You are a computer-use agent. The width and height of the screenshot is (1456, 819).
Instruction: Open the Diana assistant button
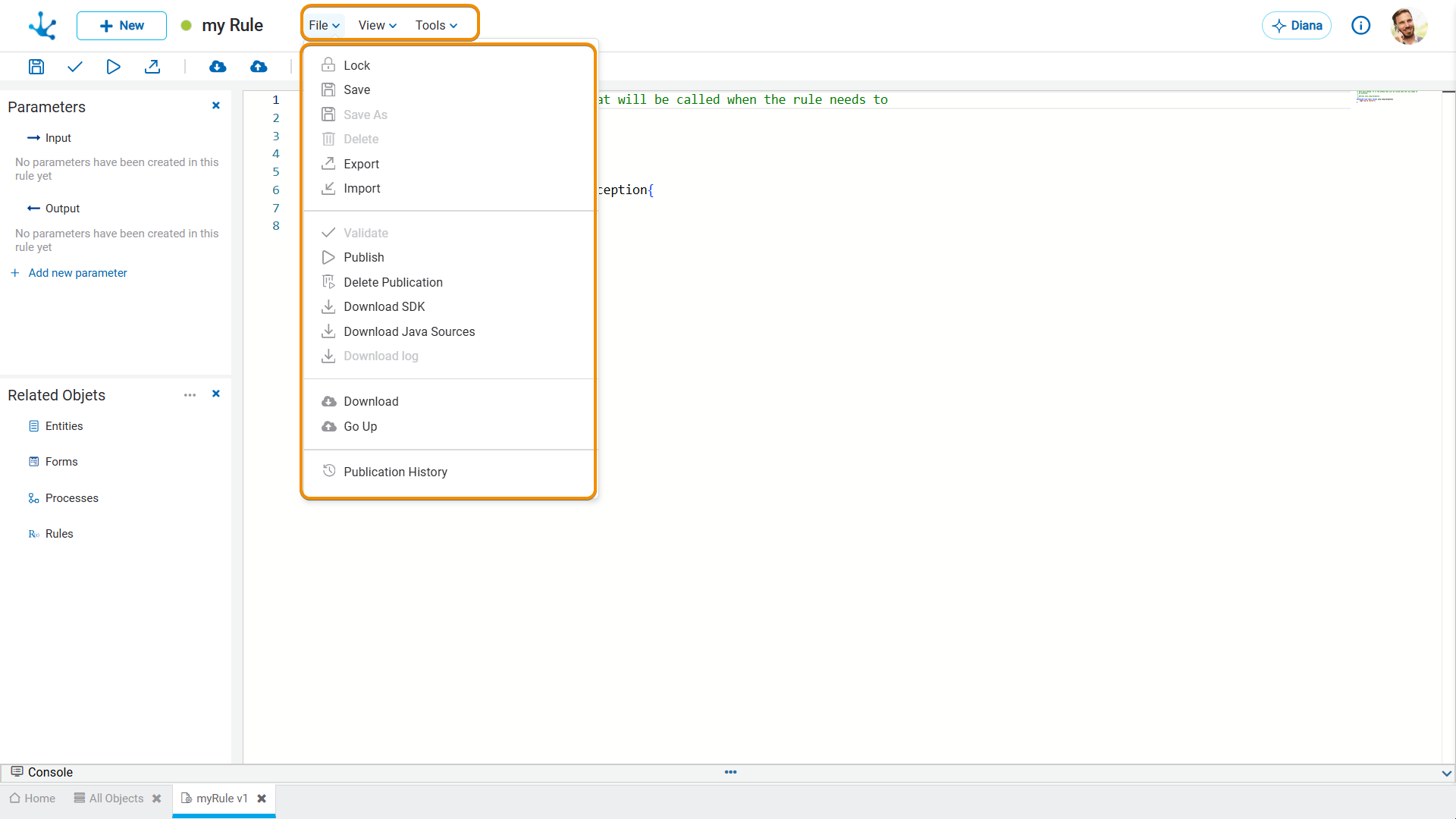click(x=1296, y=26)
